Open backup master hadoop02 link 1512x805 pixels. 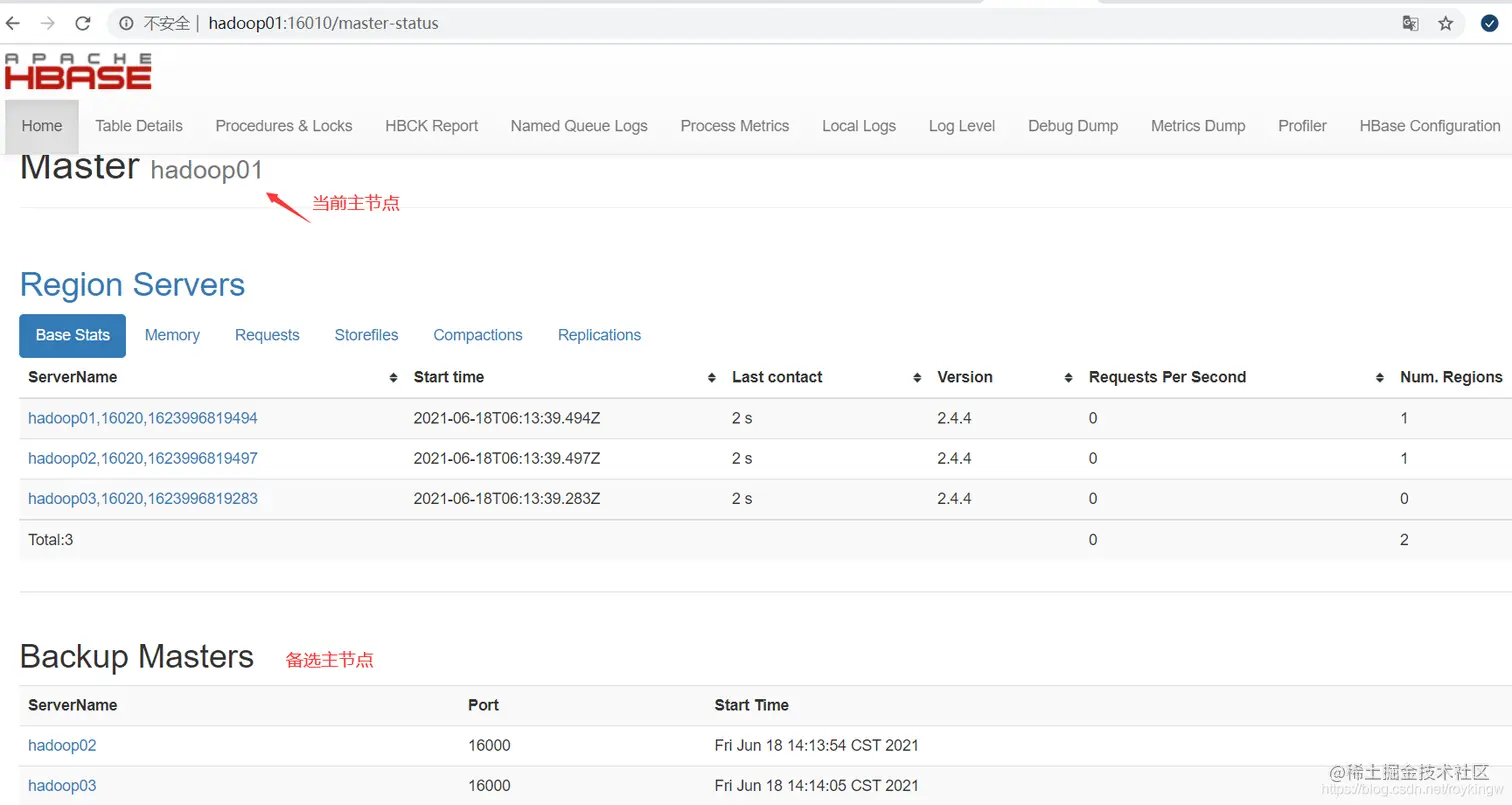click(62, 745)
